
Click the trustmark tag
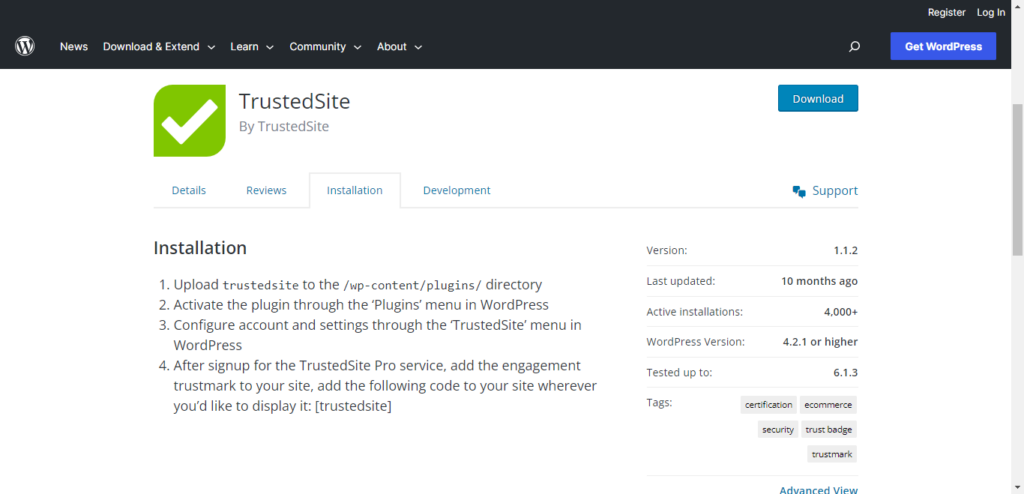[832, 453]
